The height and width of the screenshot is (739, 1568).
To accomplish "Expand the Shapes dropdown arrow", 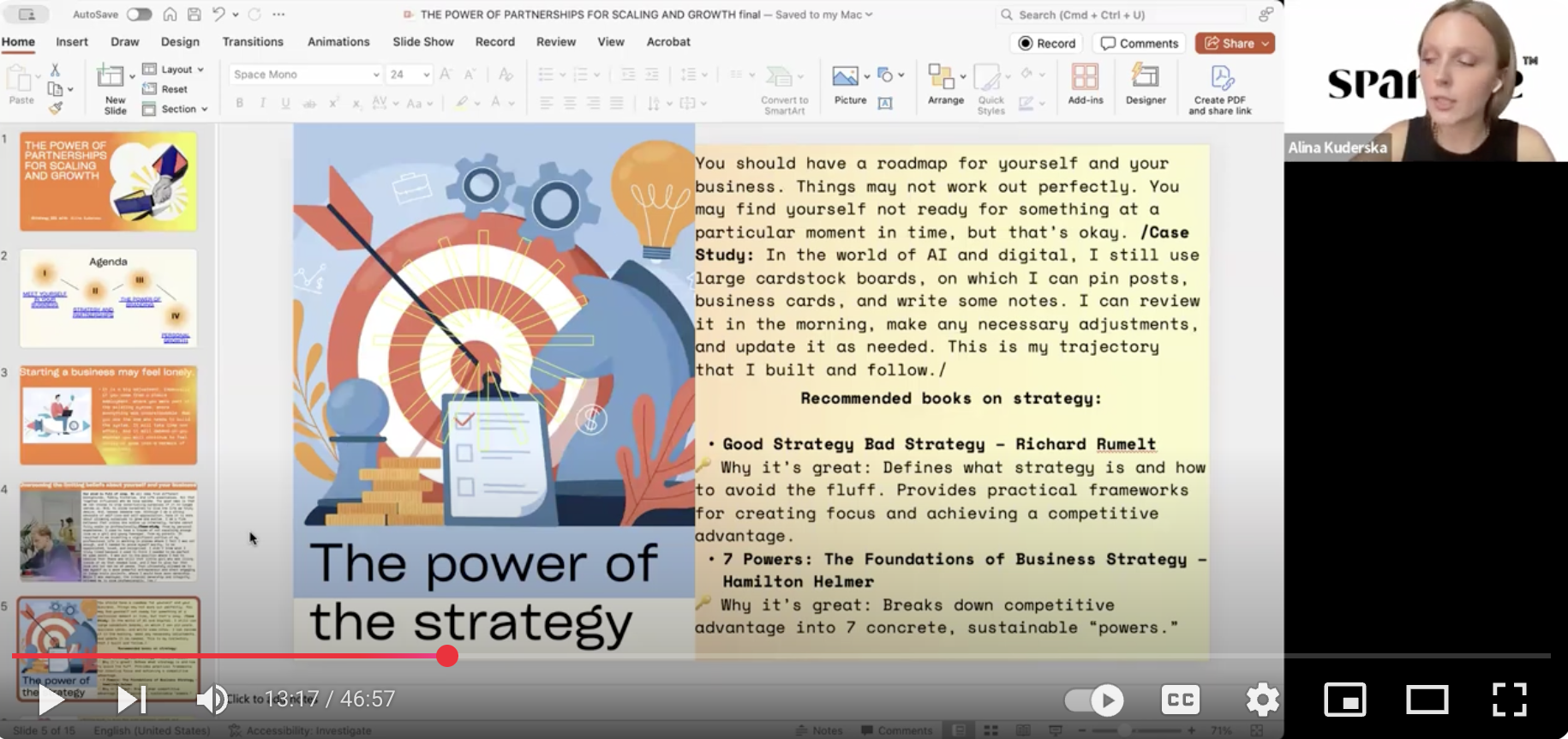I will click(901, 75).
